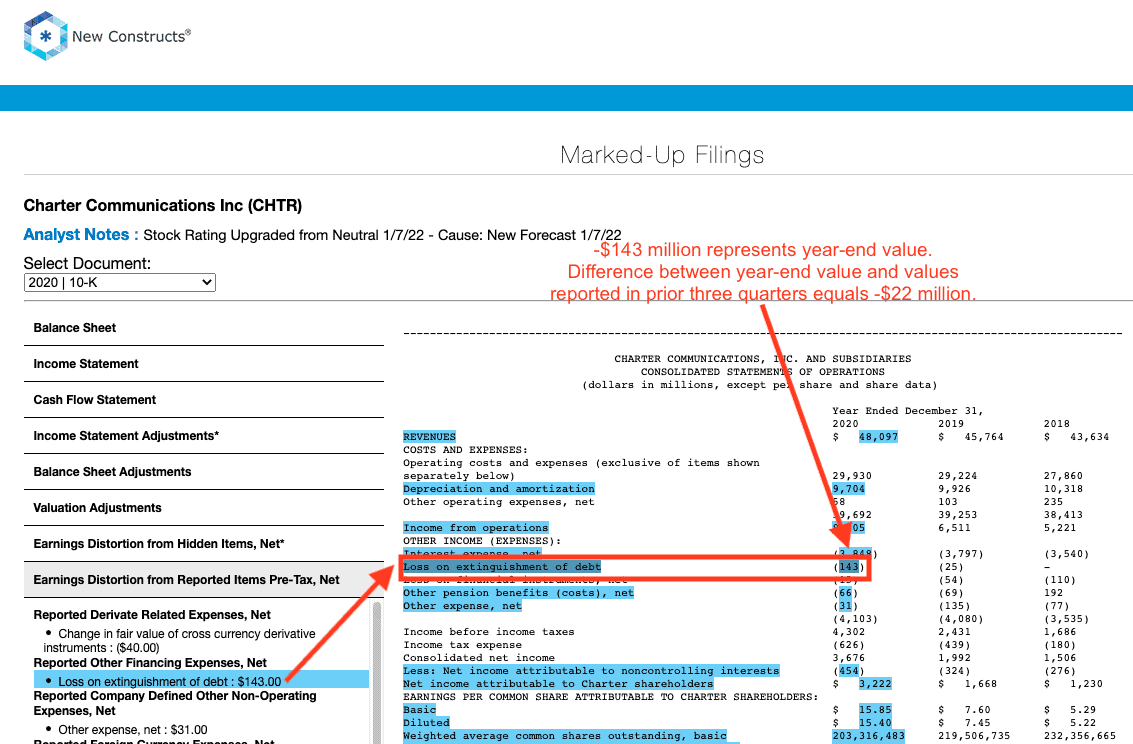
Task: Open the Balance Sheet section
Action: tap(204, 328)
